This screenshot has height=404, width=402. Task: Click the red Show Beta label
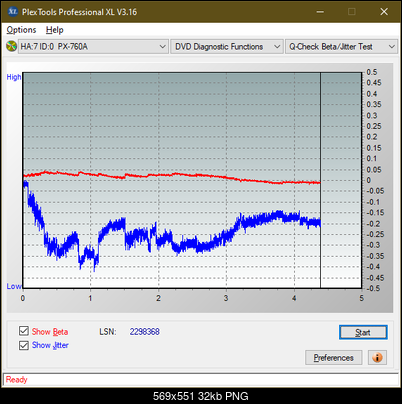(50, 332)
